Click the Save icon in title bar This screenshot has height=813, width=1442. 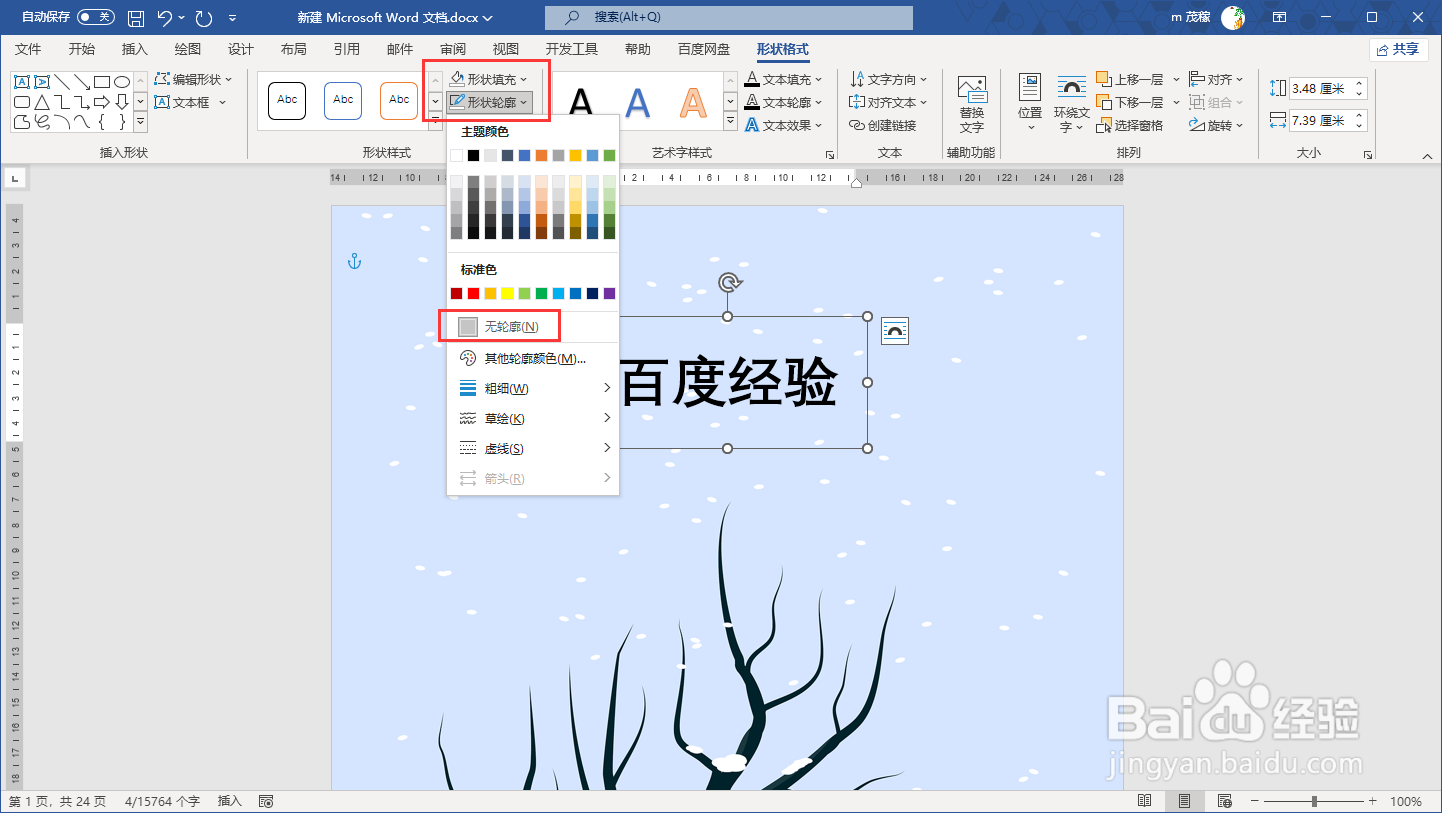(136, 17)
